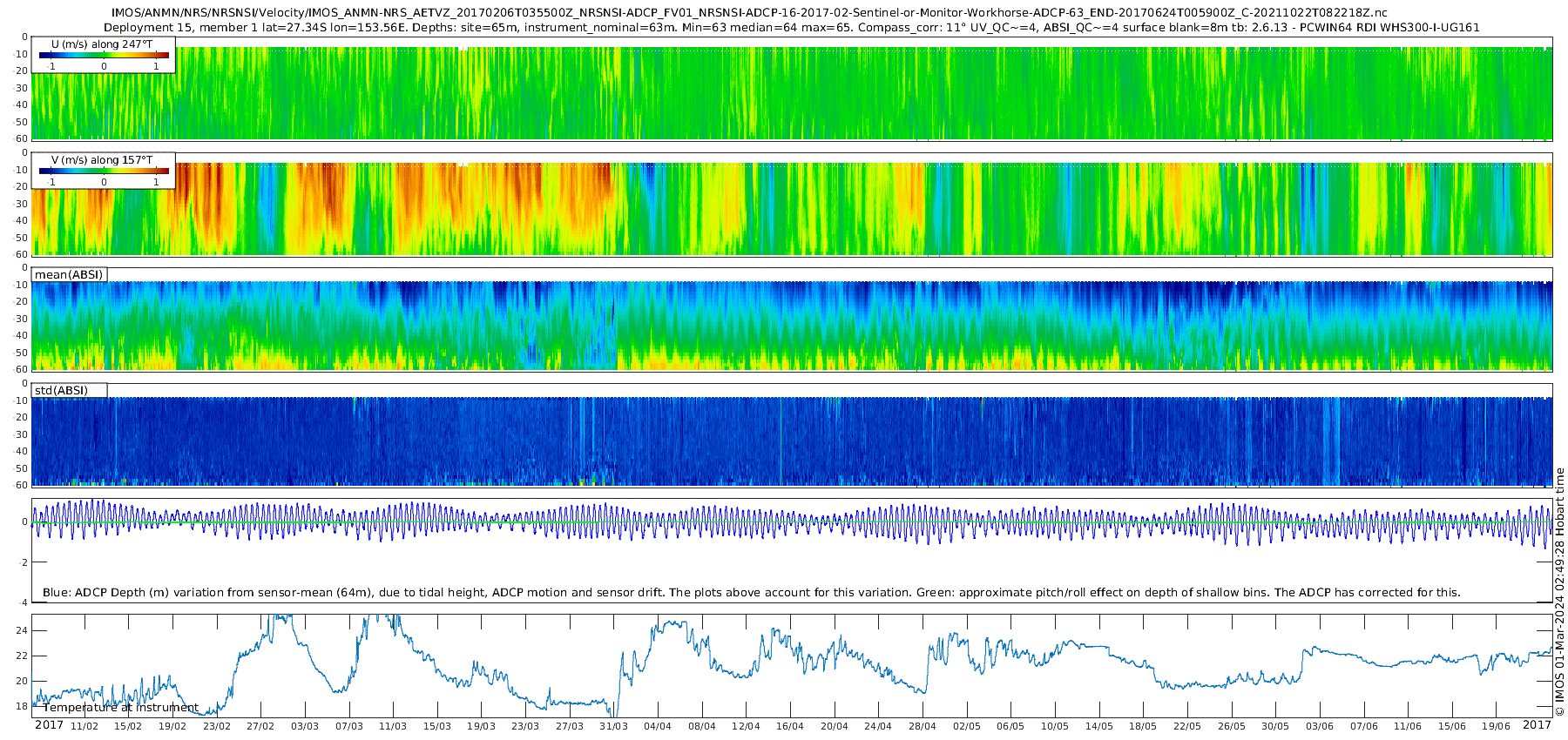Viewport: 1568px width, 740px height.
Task: Click the 2017 year label at left
Action: [49, 725]
